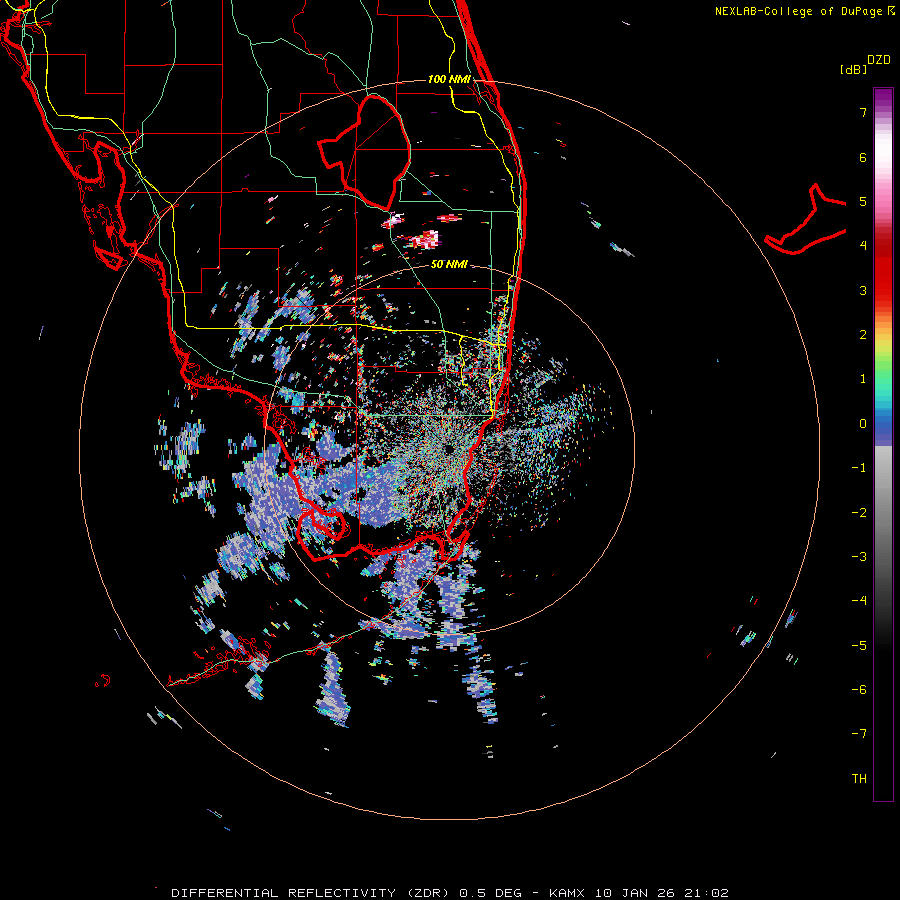Click the 6 dB label on color scale

[863, 157]
